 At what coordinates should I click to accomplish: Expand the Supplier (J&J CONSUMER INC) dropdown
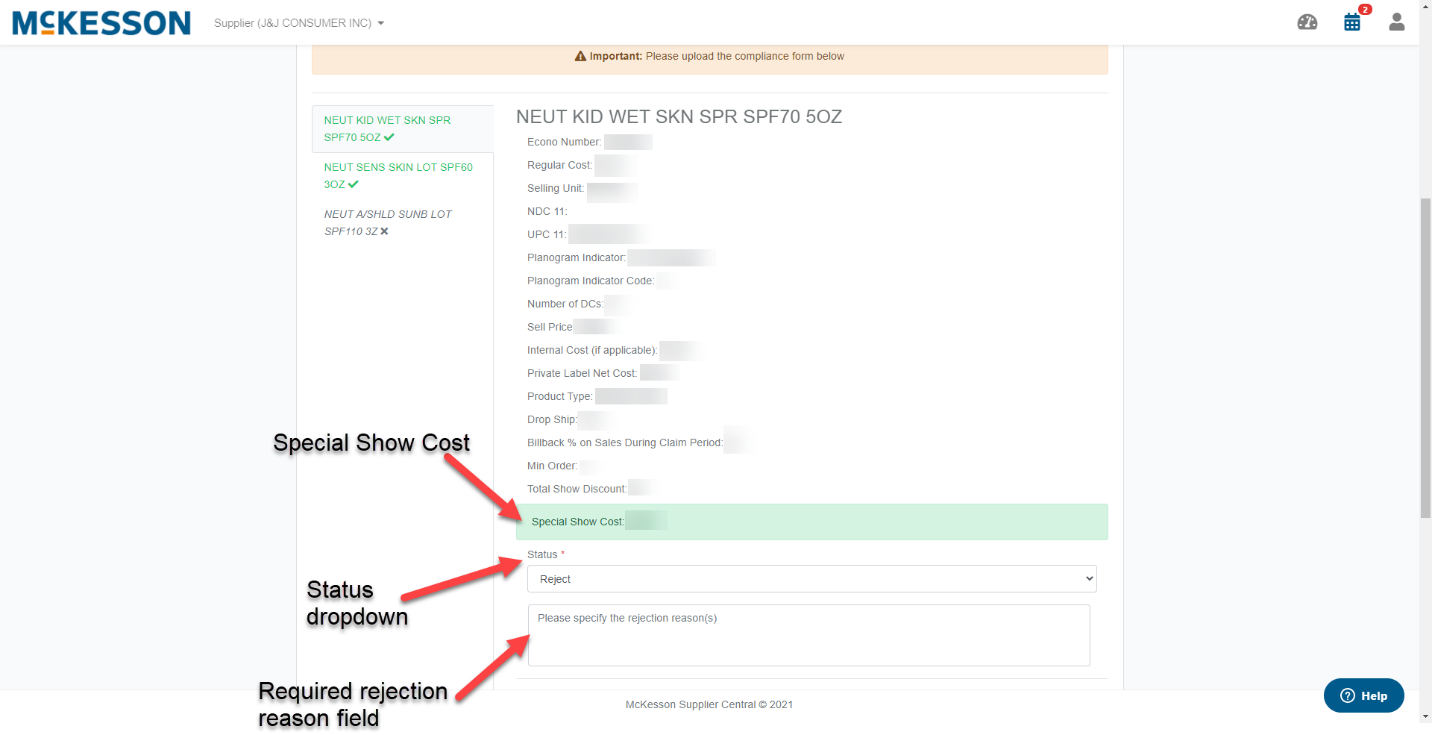pyautogui.click(x=297, y=22)
